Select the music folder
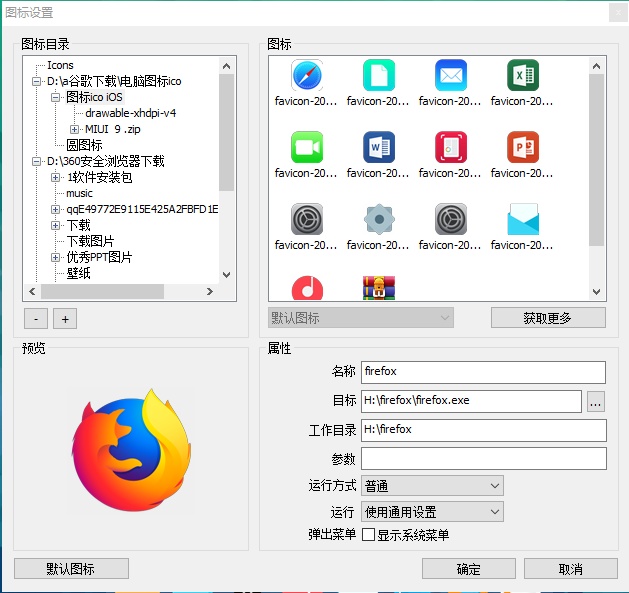The image size is (629, 593). pos(79,193)
